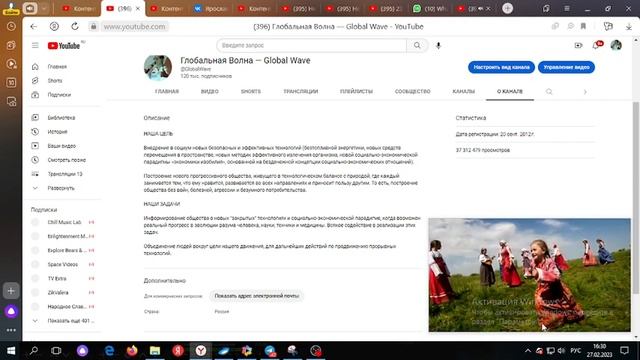Click into the YouTube search field

(x=312, y=45)
